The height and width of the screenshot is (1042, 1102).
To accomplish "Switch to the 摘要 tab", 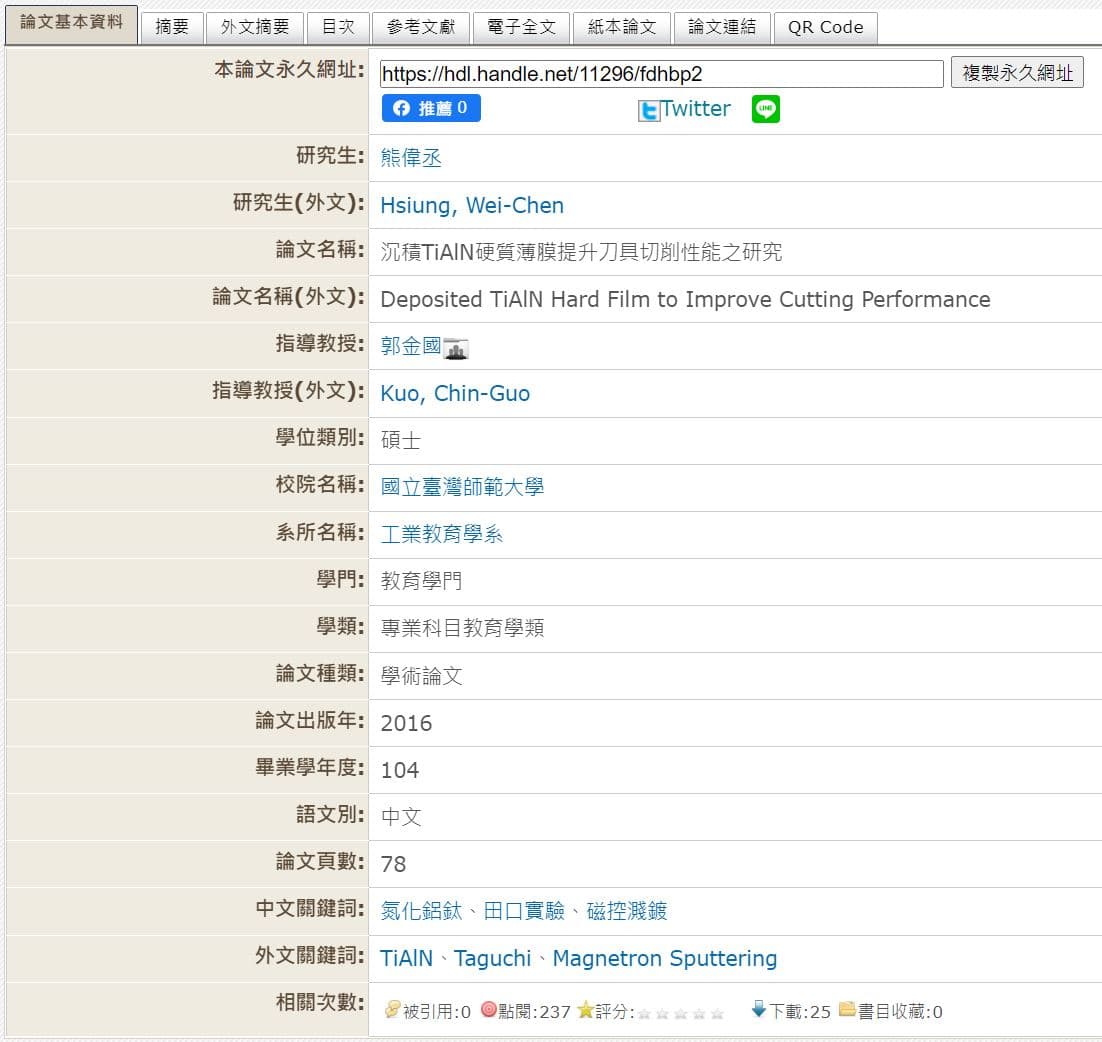I will (x=172, y=27).
